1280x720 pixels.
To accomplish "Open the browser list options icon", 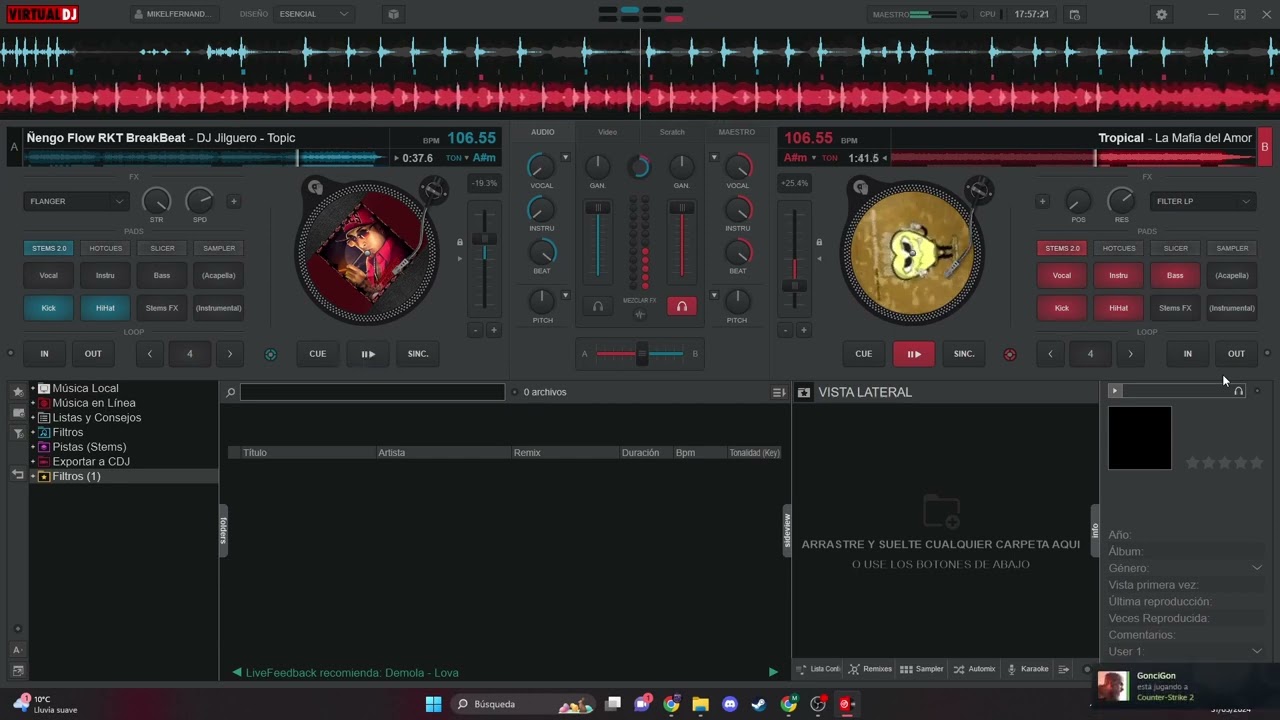I will pyautogui.click(x=778, y=393).
